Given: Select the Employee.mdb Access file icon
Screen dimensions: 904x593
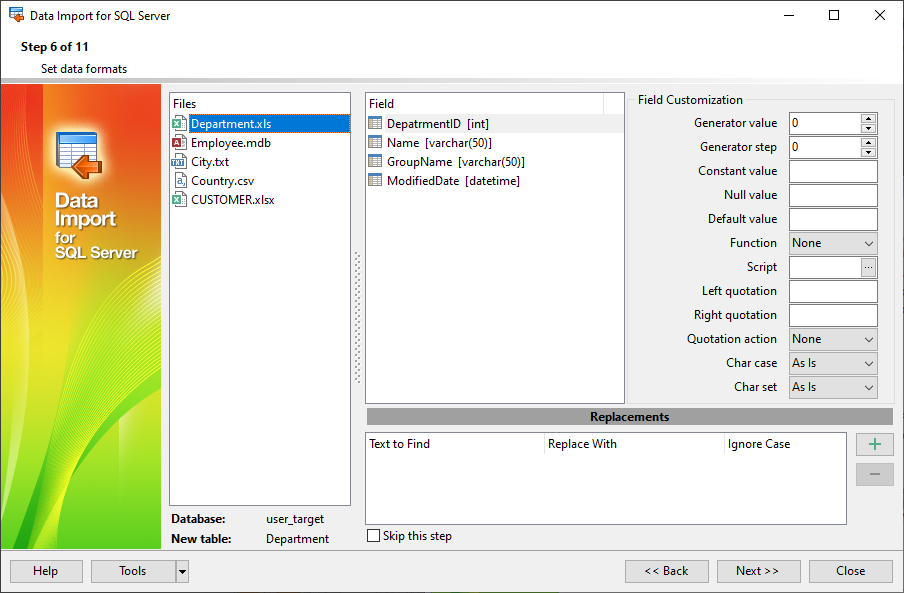Looking at the screenshot, I should (182, 142).
